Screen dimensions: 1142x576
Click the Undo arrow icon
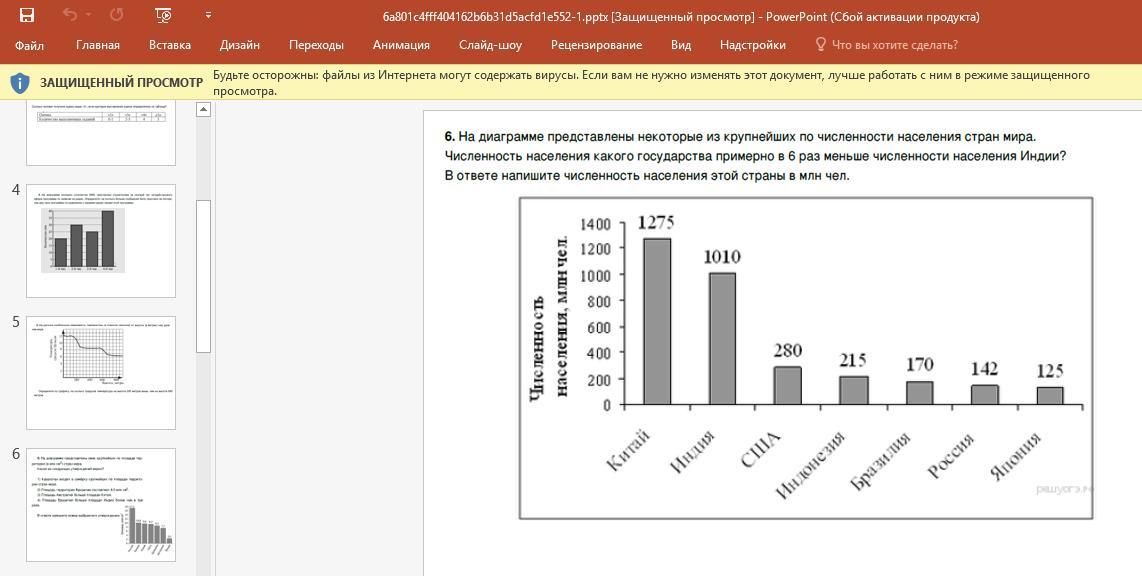[70, 15]
